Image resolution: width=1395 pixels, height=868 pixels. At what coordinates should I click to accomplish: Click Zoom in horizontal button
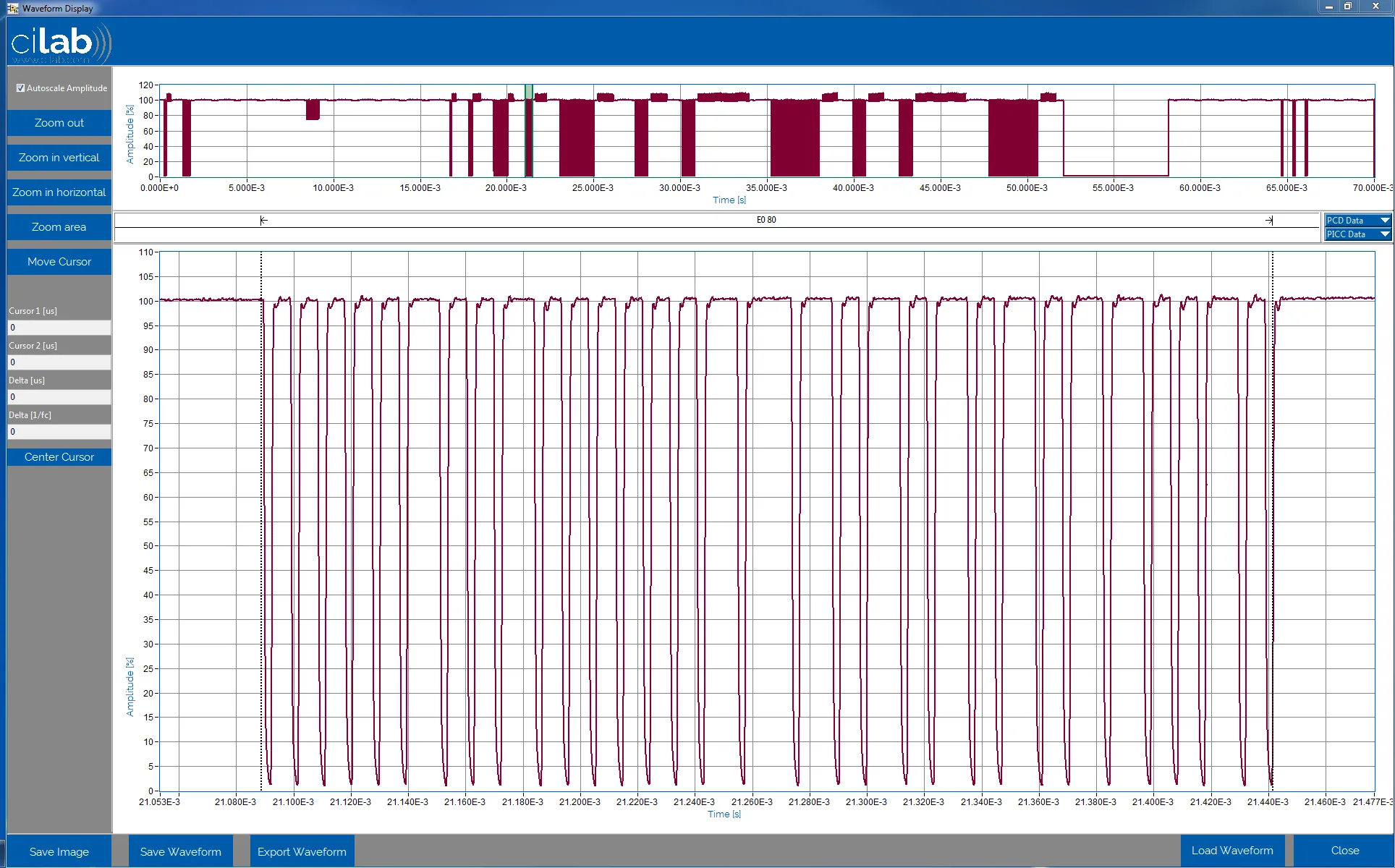[x=59, y=192]
